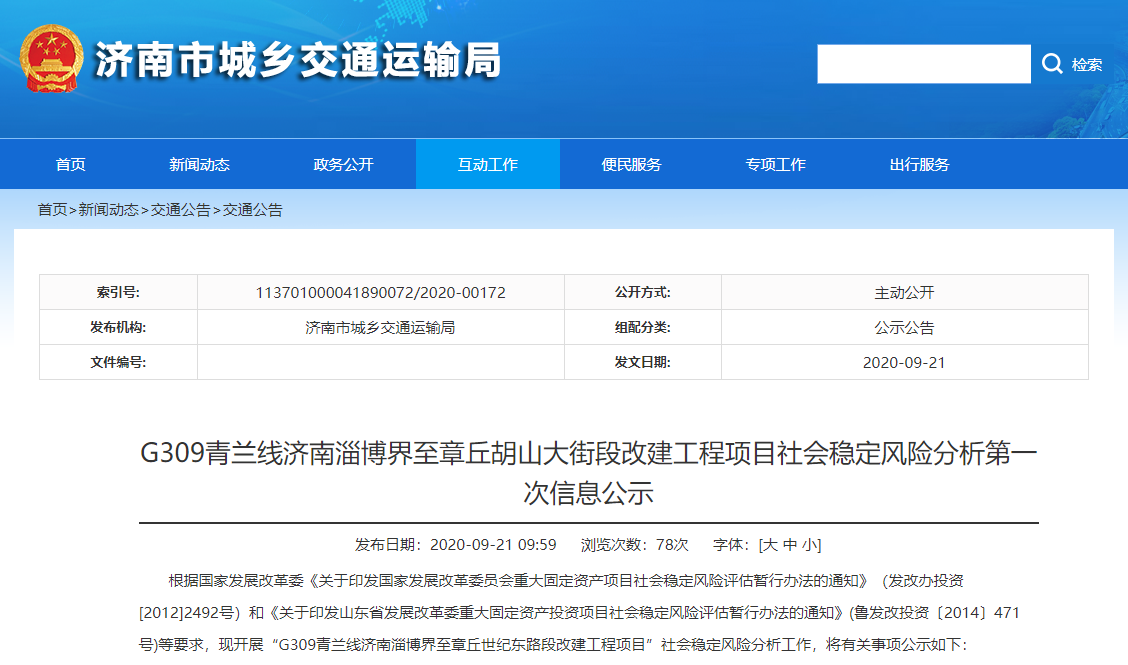
Task: Open the highlighted 互动工作 nav tab
Action: (x=487, y=165)
